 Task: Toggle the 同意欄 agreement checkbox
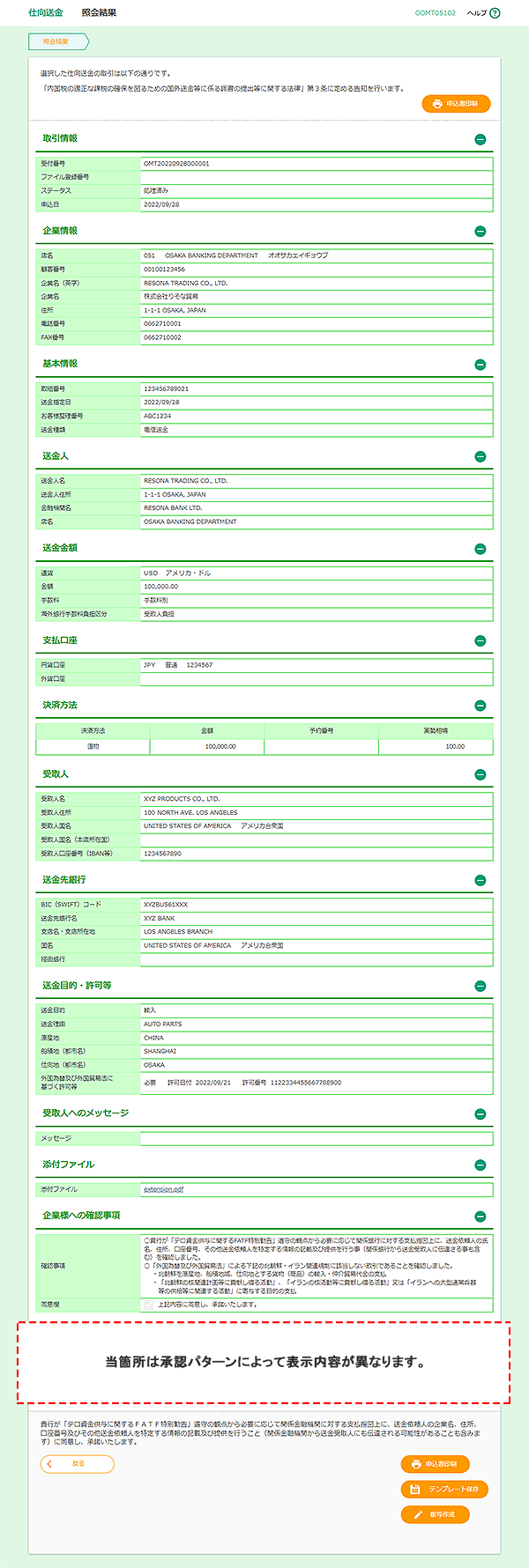(x=148, y=1305)
